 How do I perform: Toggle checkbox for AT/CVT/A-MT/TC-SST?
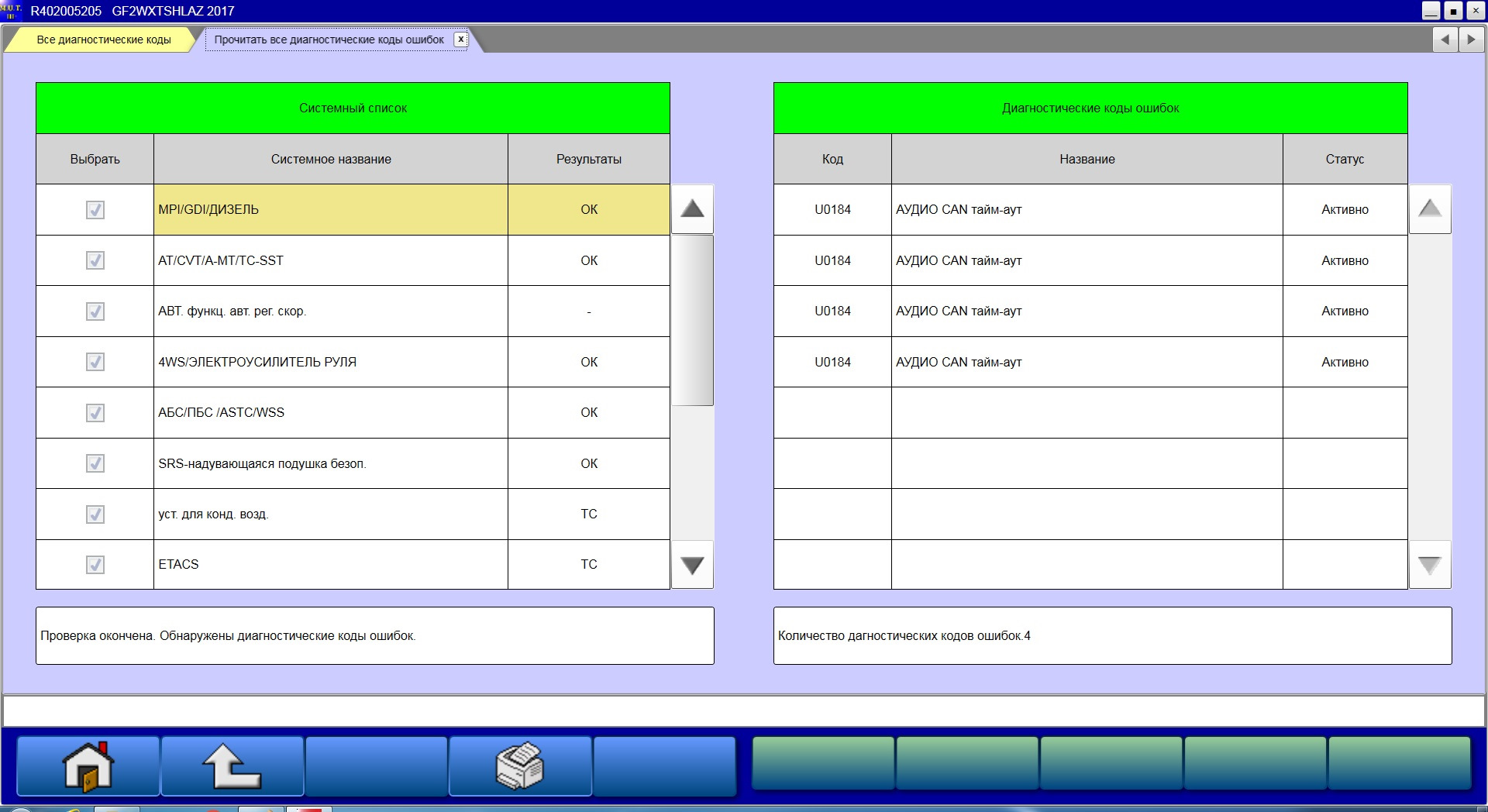click(x=95, y=260)
